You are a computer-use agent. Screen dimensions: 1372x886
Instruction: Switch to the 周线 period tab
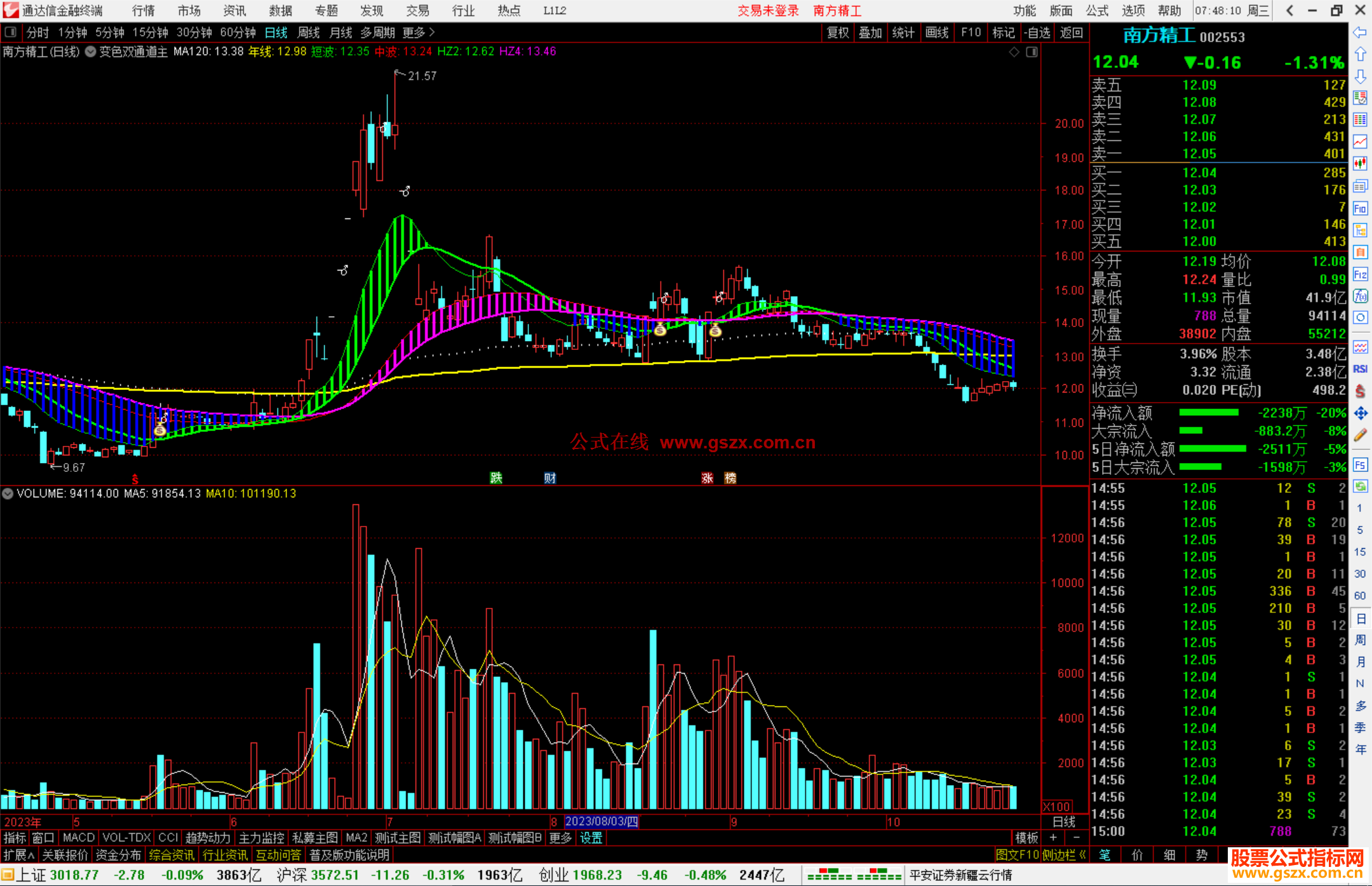[309, 32]
